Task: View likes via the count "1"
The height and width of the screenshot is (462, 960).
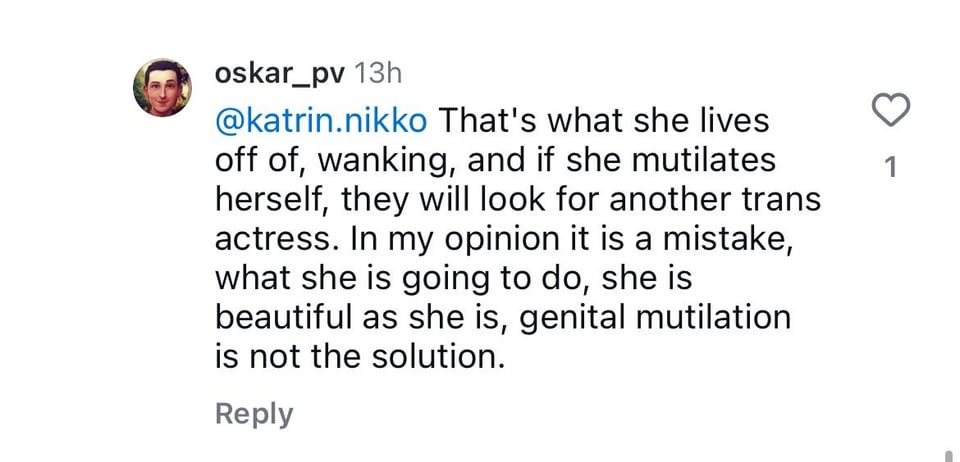Action: [x=891, y=168]
